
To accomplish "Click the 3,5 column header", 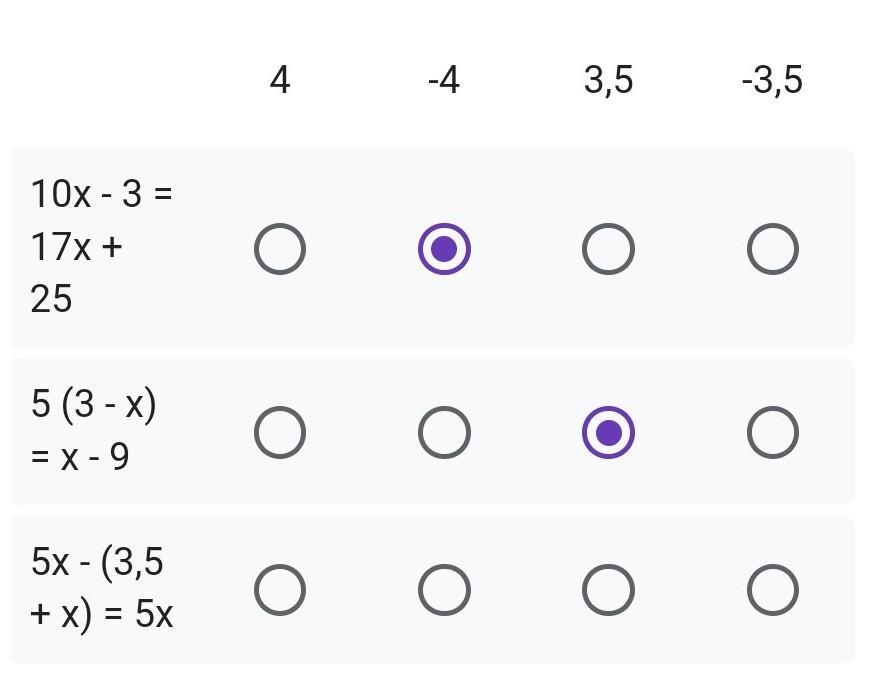I will click(609, 80).
